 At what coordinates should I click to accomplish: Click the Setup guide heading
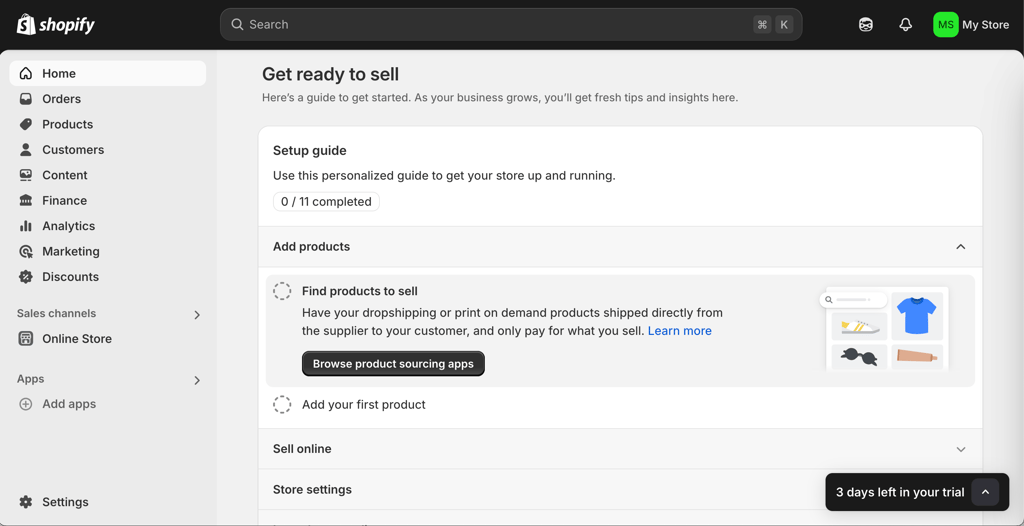tap(310, 151)
